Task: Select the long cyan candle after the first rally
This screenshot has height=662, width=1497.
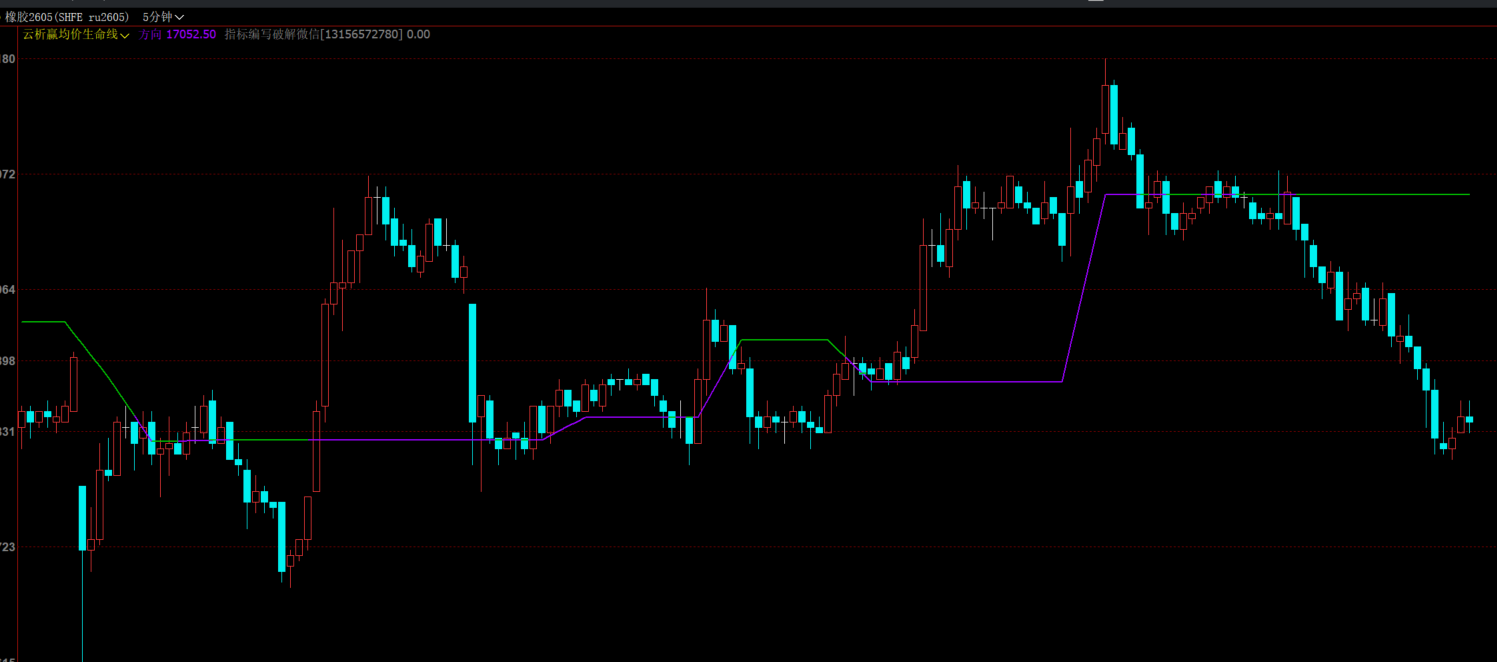Action: pyautogui.click(x=473, y=362)
